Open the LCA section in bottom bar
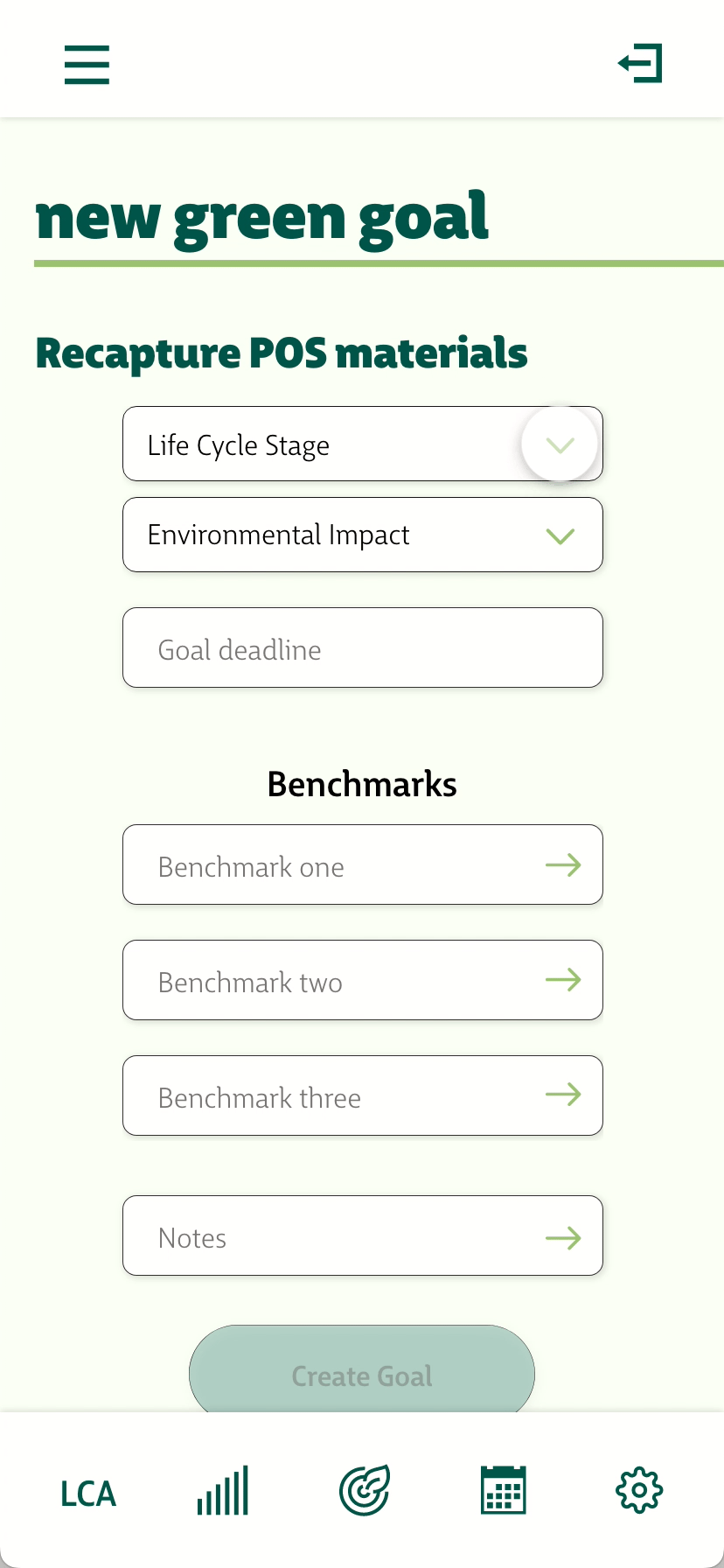Screen dimensions: 724x1568 point(88,1493)
